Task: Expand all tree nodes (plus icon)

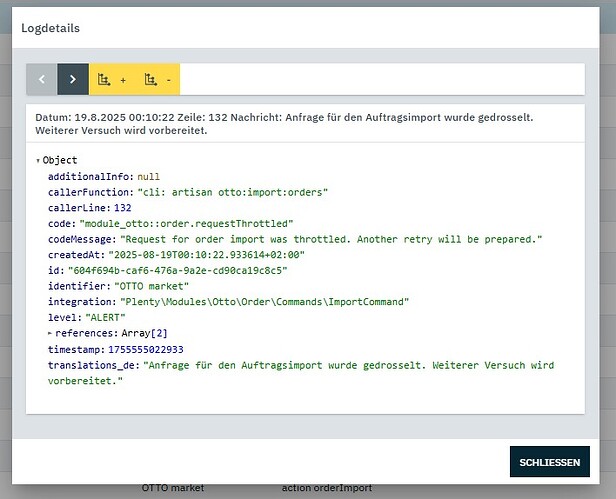Action: [x=112, y=79]
